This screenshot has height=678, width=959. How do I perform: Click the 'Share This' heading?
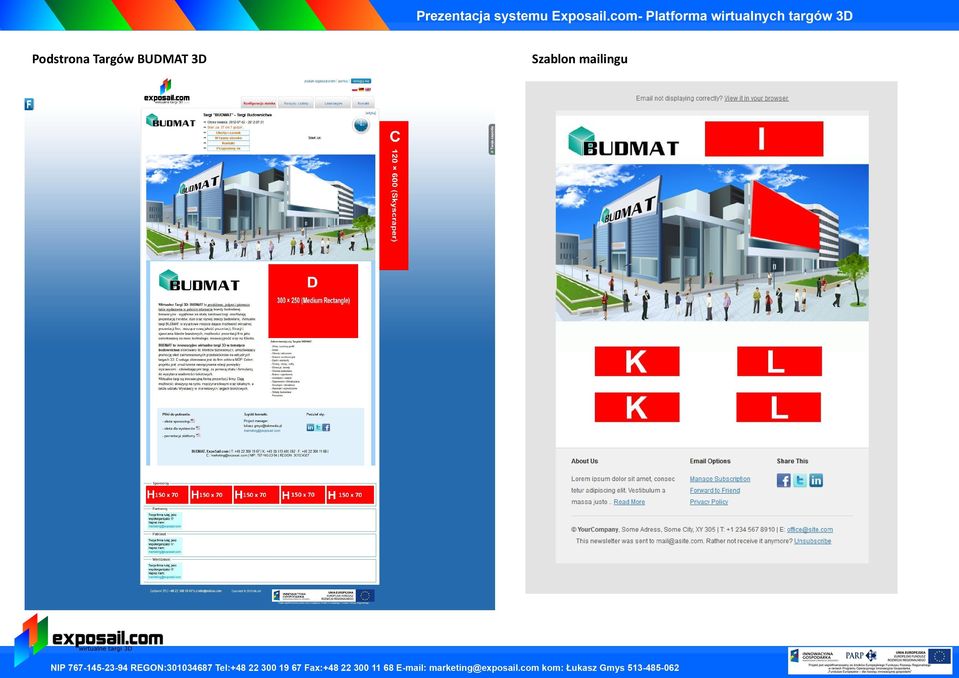792,461
